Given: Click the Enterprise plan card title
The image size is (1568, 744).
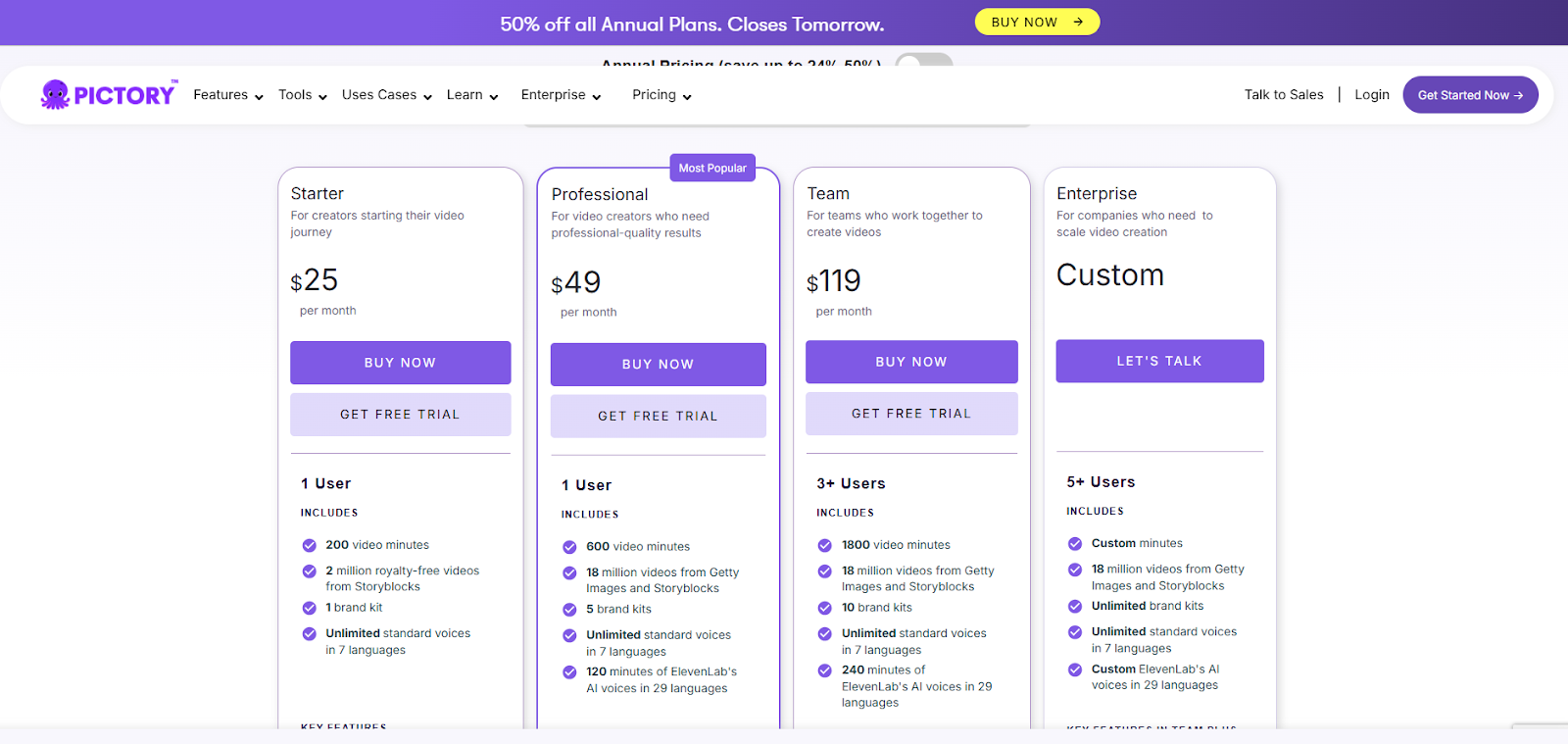Looking at the screenshot, I should click(x=1097, y=193).
